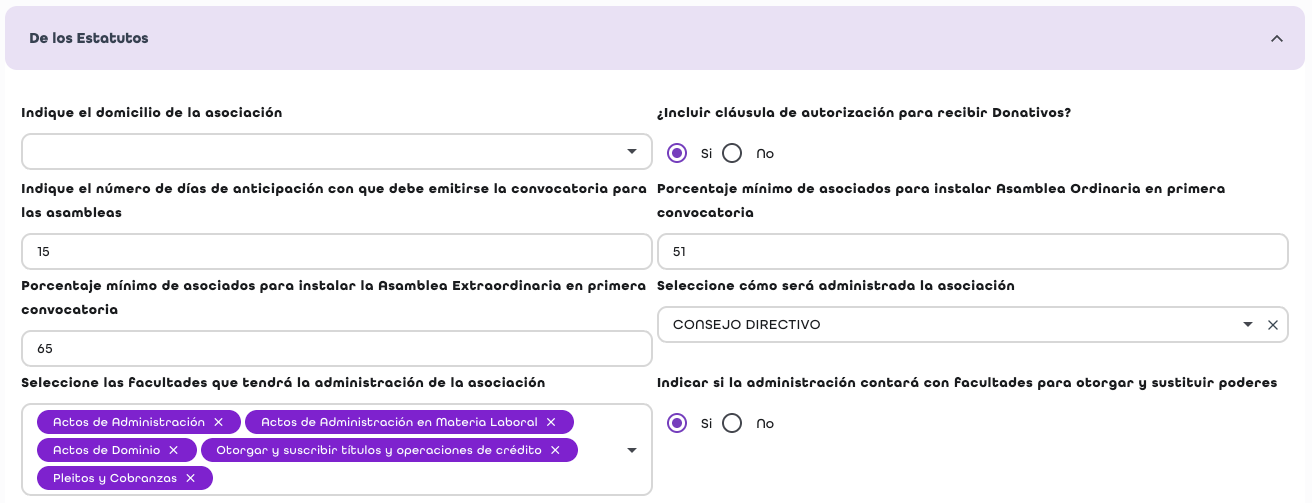
Task: Select No for otorgar y sustituir poderes
Action: pos(732,423)
